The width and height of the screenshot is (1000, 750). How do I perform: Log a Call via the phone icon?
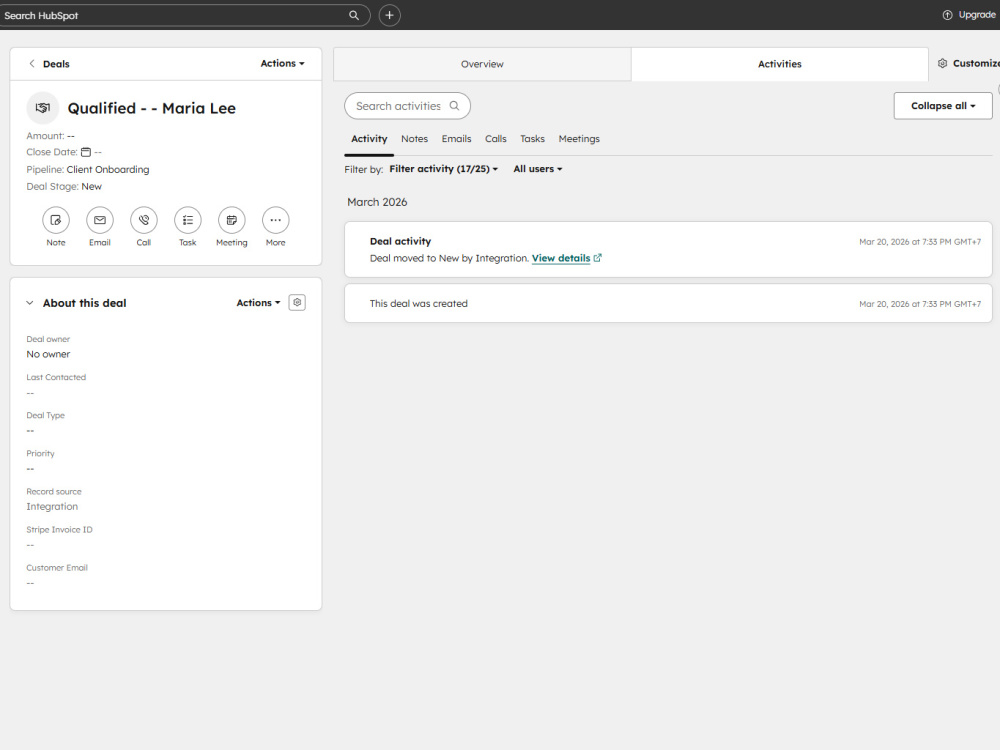point(144,220)
